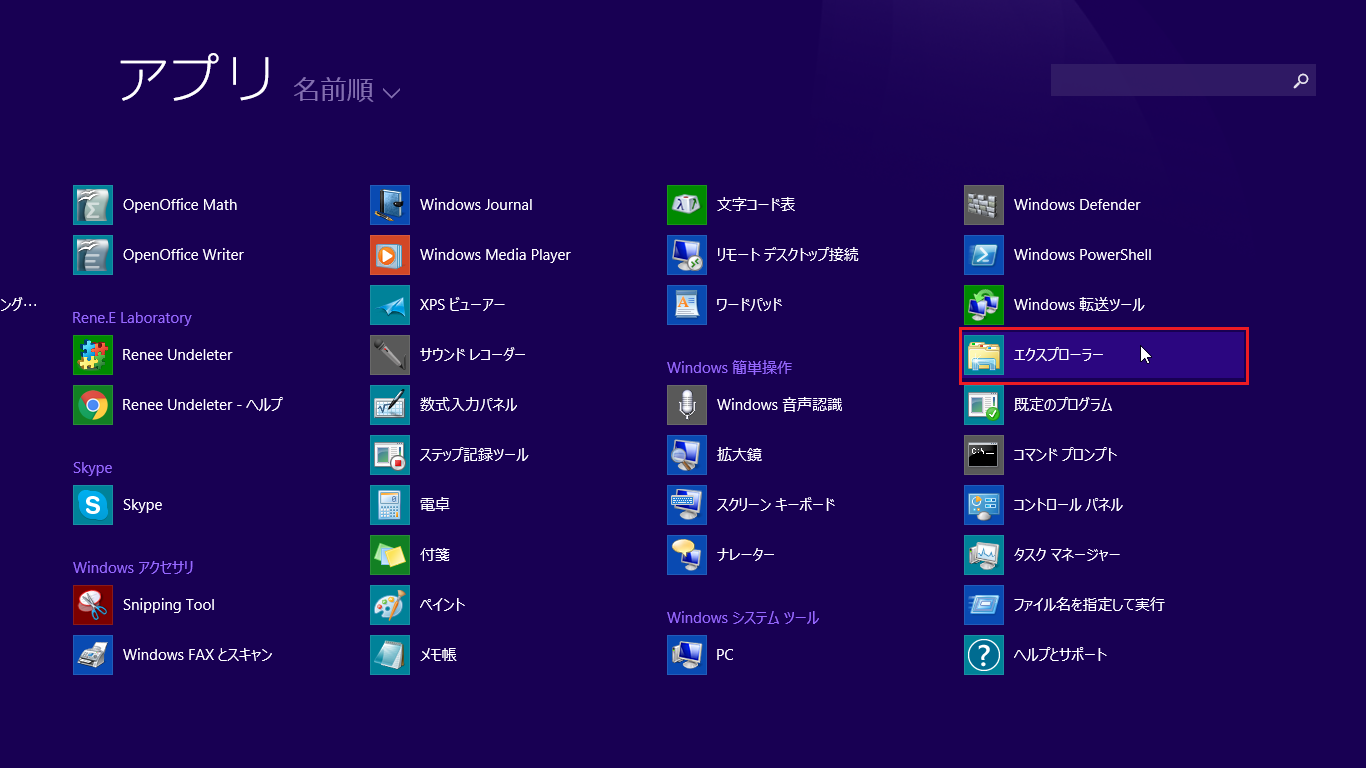Open the PC icon
Viewport: 1366px width, 768px height.
coord(687,655)
